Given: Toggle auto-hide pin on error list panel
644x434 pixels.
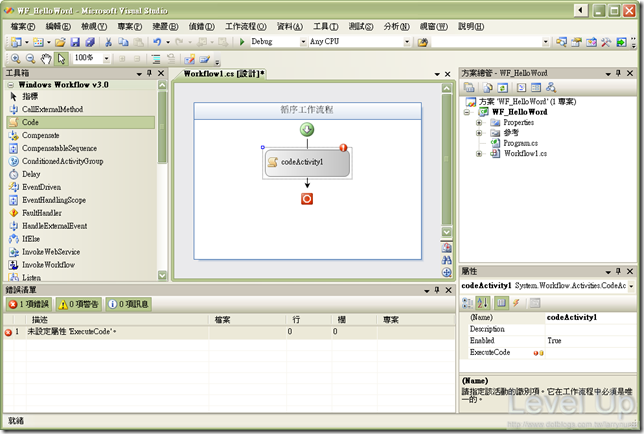Looking at the screenshot, I should [437, 290].
